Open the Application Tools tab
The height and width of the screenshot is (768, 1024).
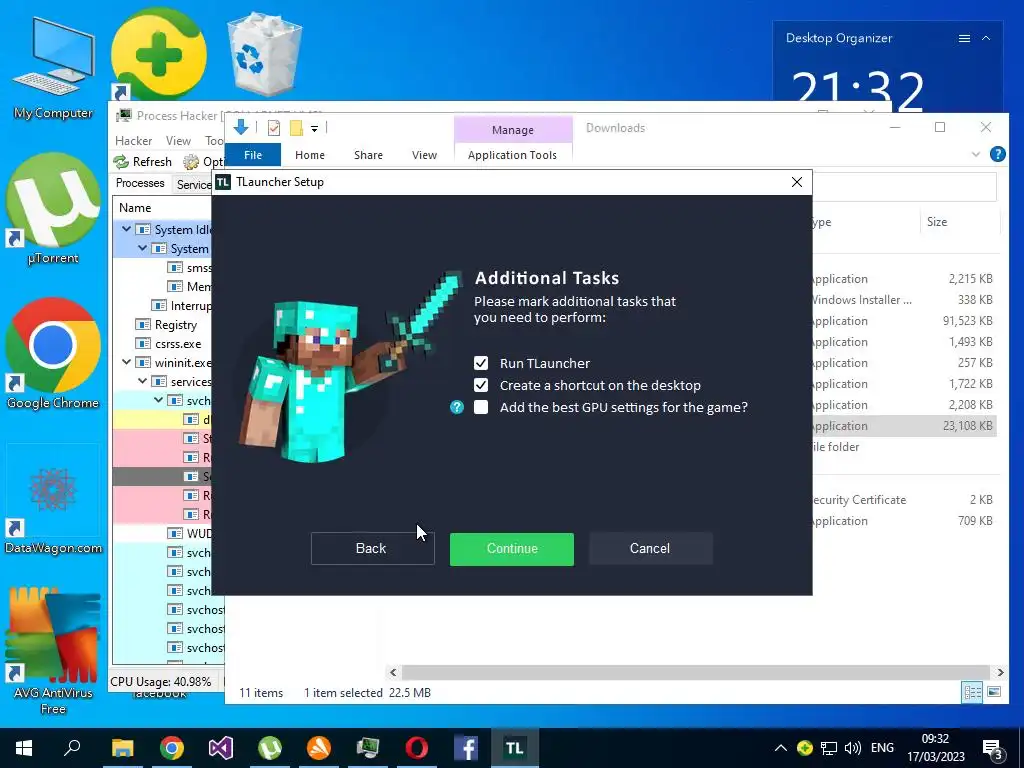point(512,155)
